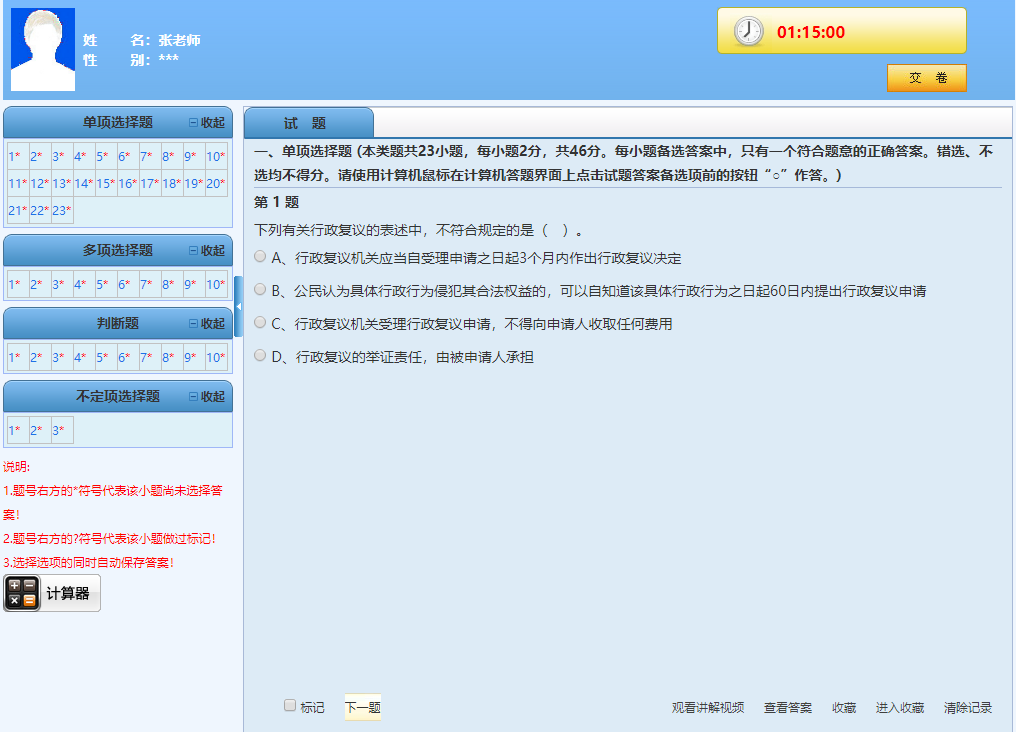The height and width of the screenshot is (732, 1016).
Task: Open the calculator icon
Action: point(22,593)
